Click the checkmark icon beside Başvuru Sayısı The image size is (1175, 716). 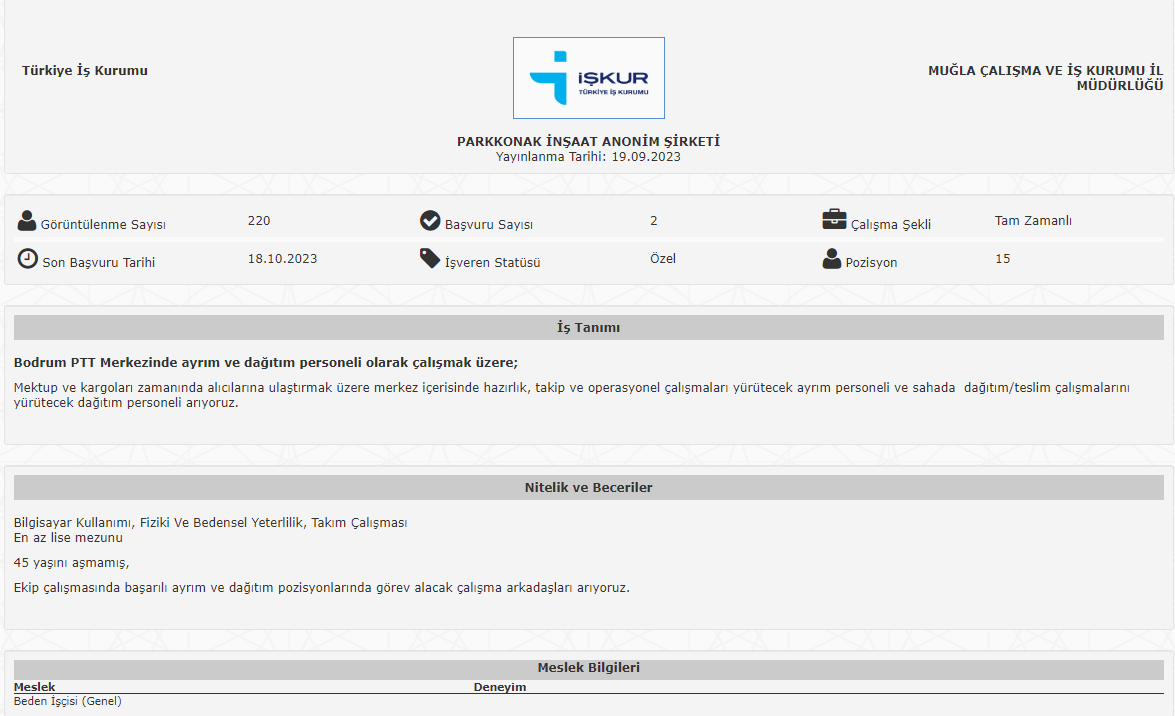pos(430,221)
